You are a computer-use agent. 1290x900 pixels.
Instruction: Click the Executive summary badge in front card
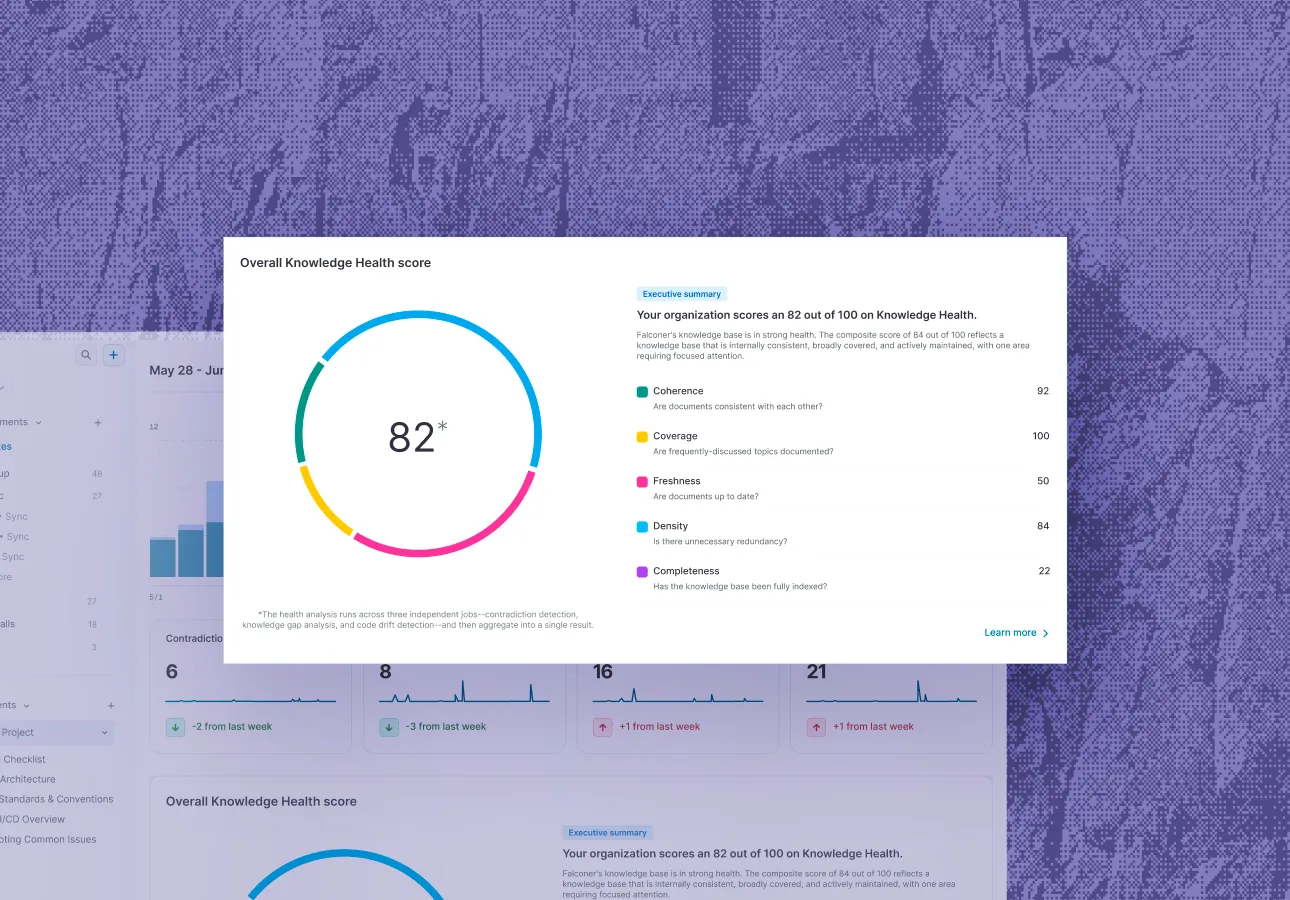682,294
